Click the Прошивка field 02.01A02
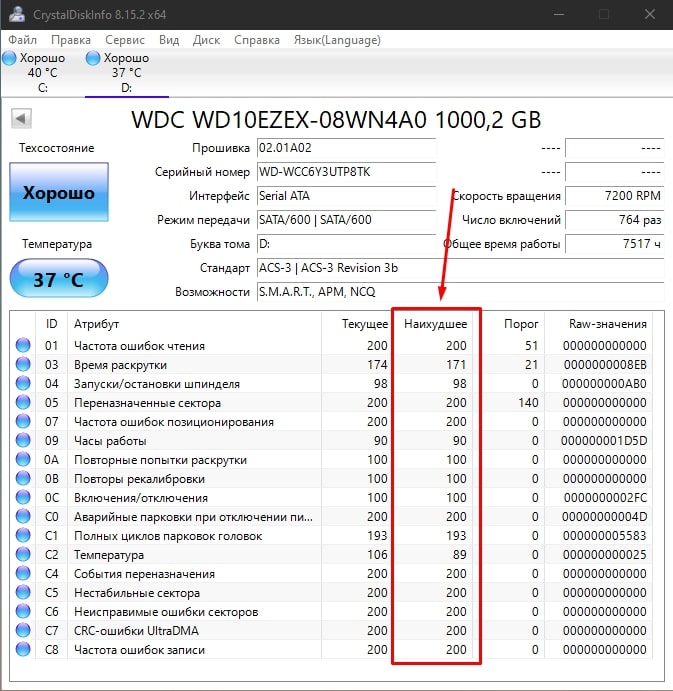Viewport: 673px width, 691px height. (346, 148)
